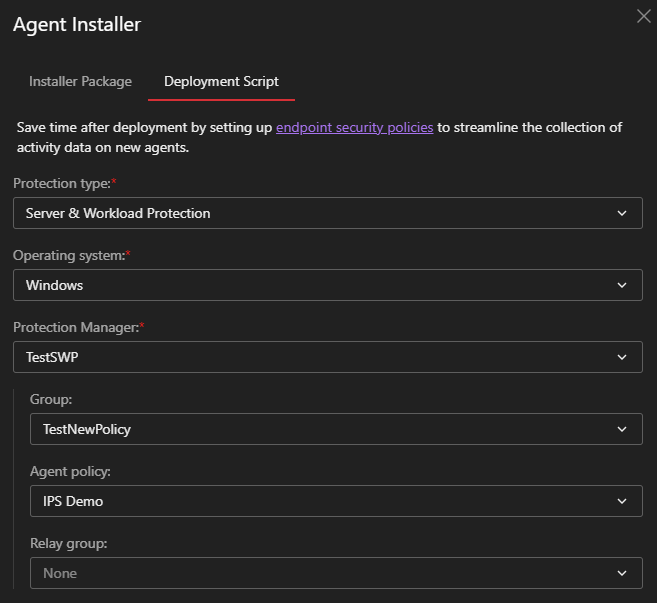
Task: Click the Protection type label
Action: point(62,184)
